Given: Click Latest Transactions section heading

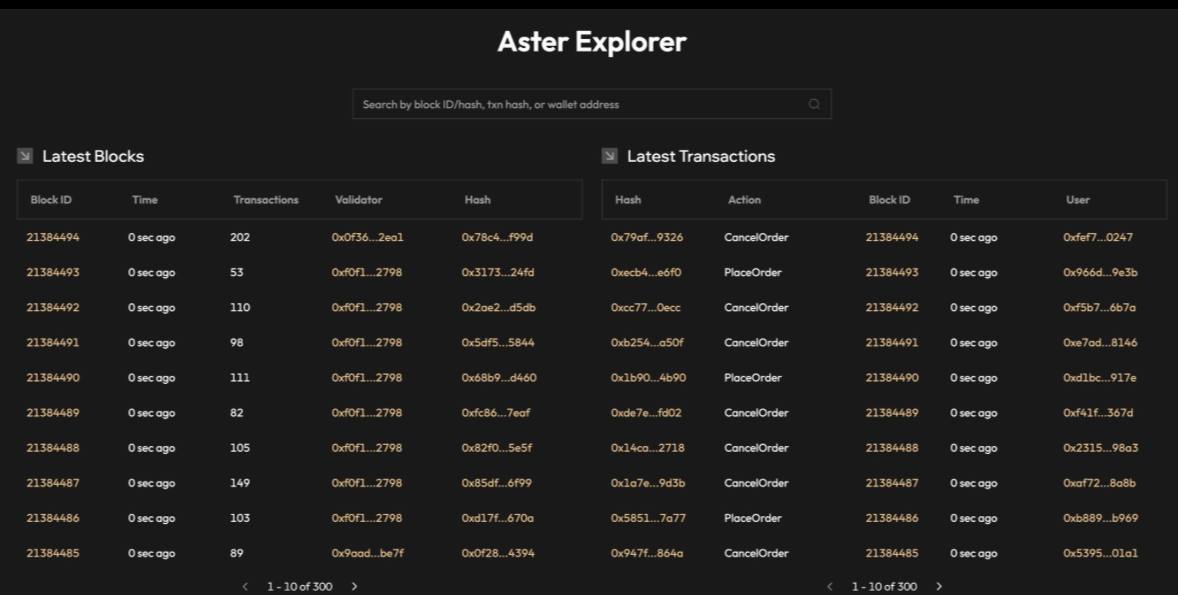Looking at the screenshot, I should click(701, 156).
